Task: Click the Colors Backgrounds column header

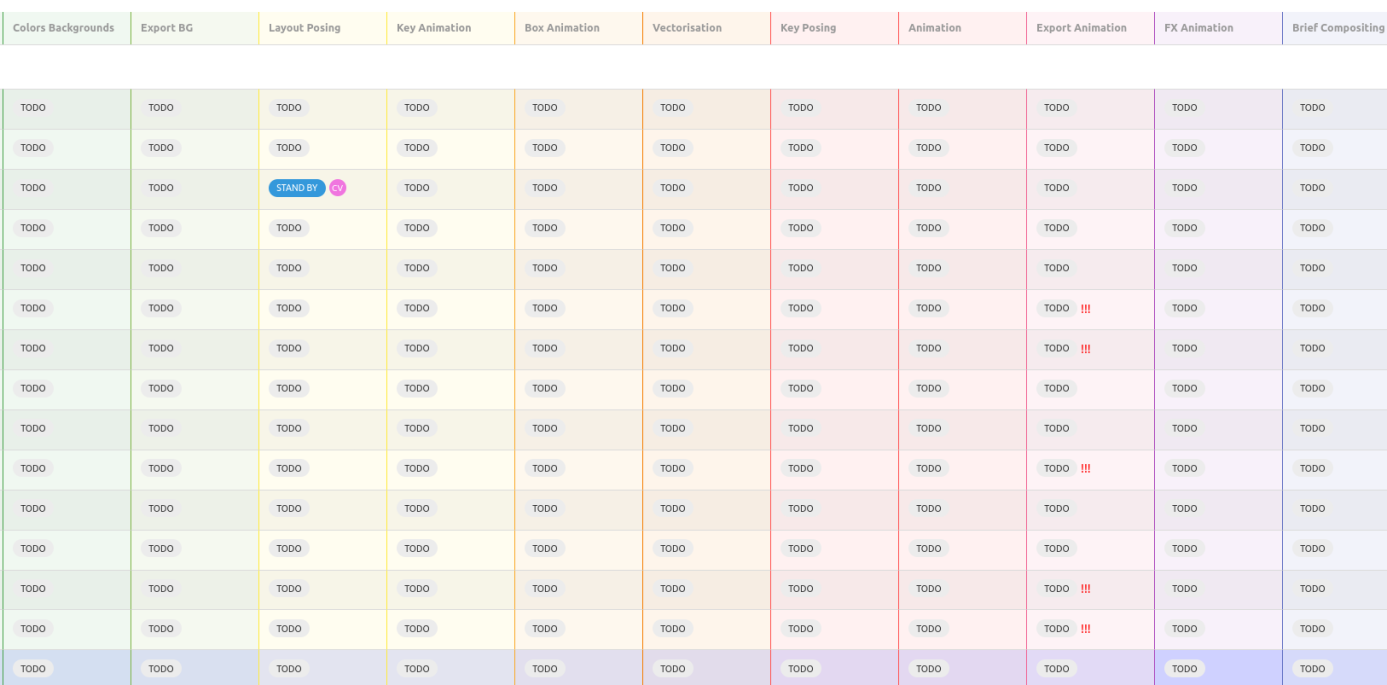Action: point(64,28)
